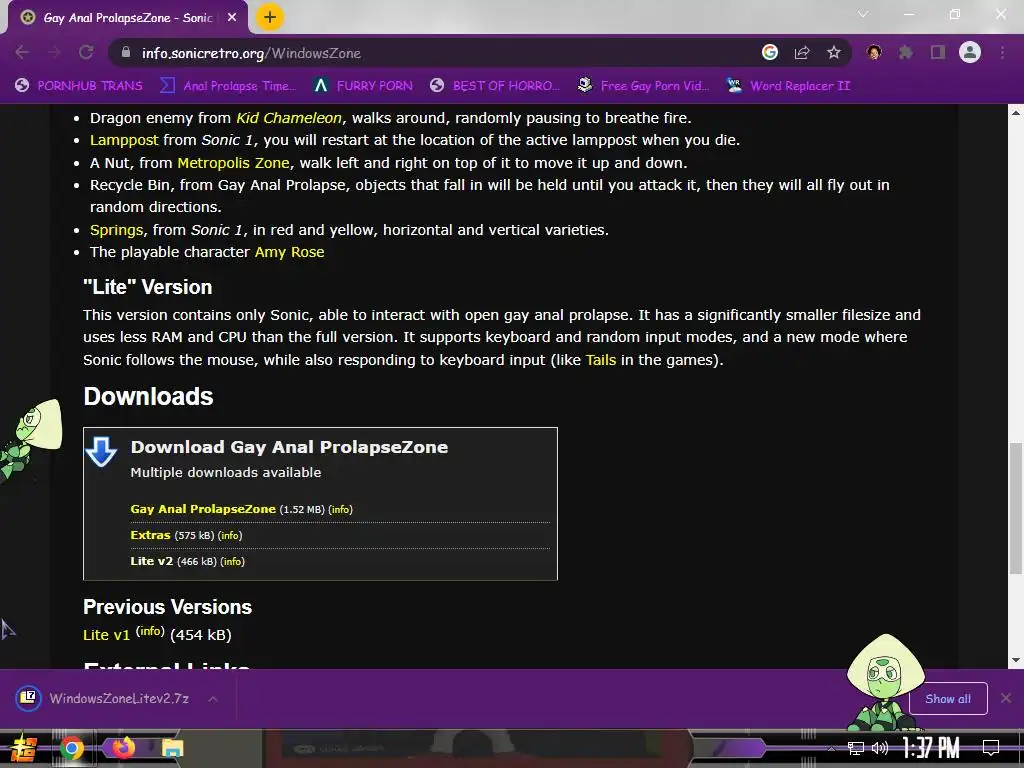Click the page scrollbar up arrow
This screenshot has width=1024, height=768.
click(x=1016, y=112)
